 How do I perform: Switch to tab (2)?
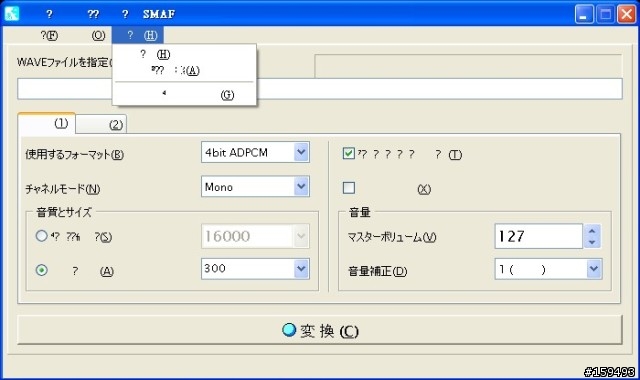coord(101,124)
